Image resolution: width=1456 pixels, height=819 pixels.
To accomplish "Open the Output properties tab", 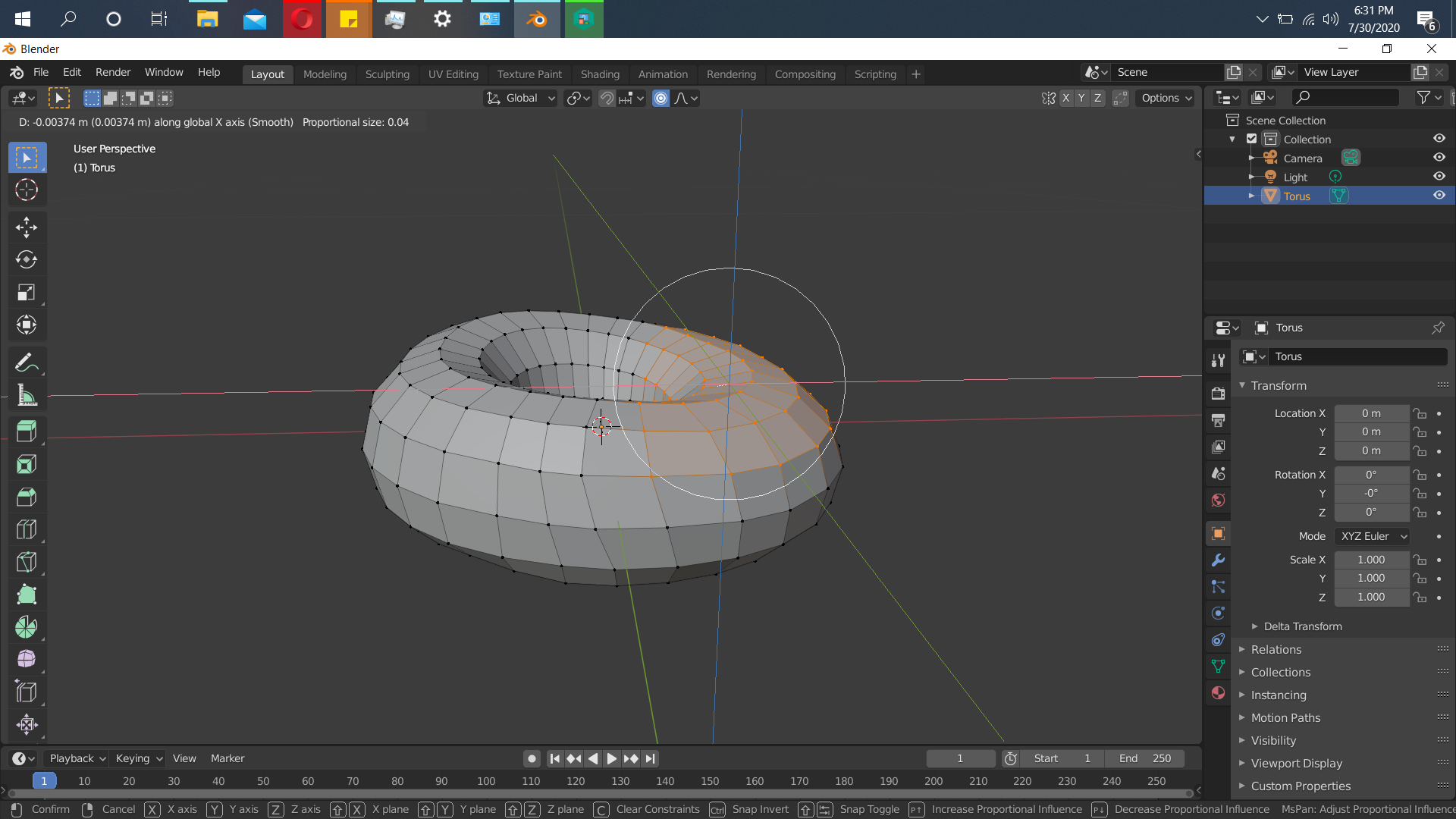I will pyautogui.click(x=1218, y=420).
